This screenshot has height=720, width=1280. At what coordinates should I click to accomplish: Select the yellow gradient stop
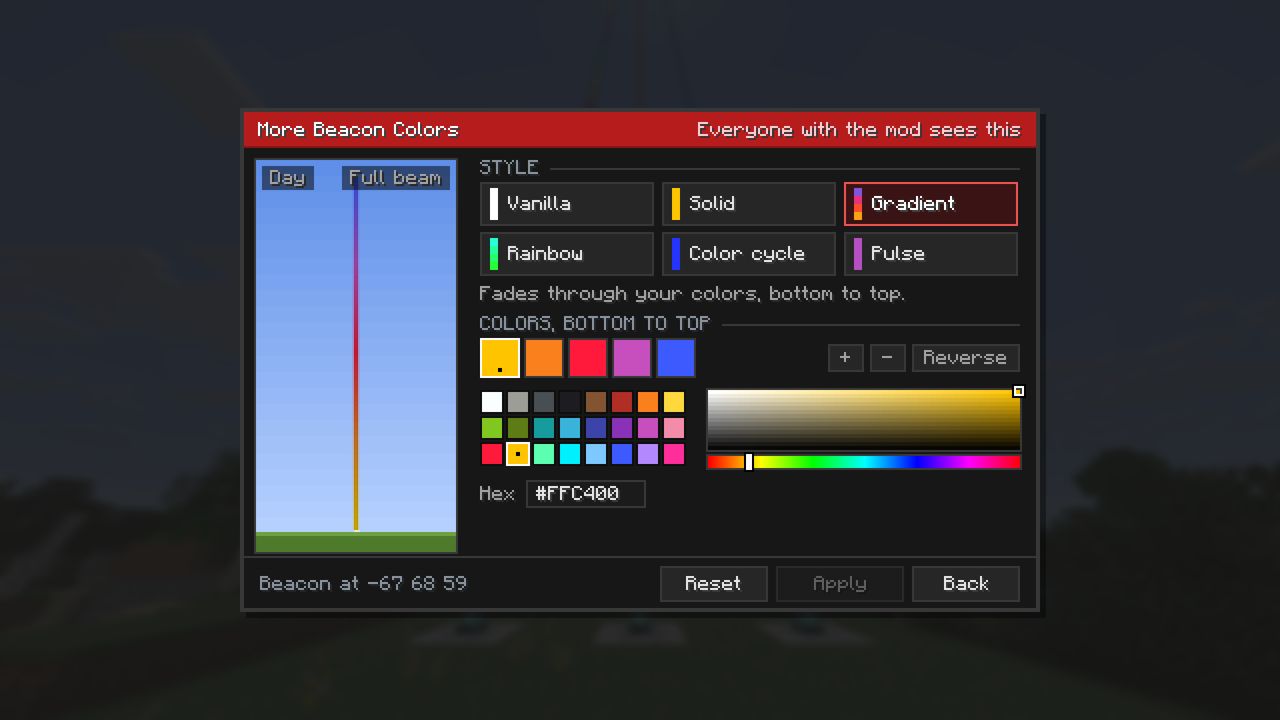pyautogui.click(x=500, y=358)
